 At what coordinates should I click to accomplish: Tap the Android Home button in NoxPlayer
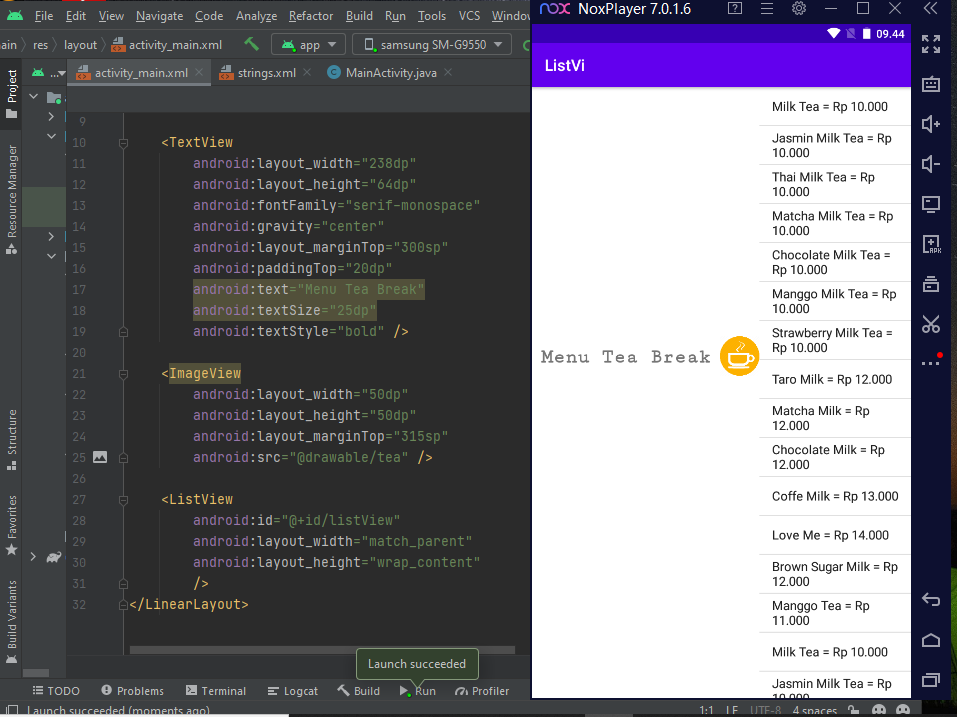coord(931,640)
